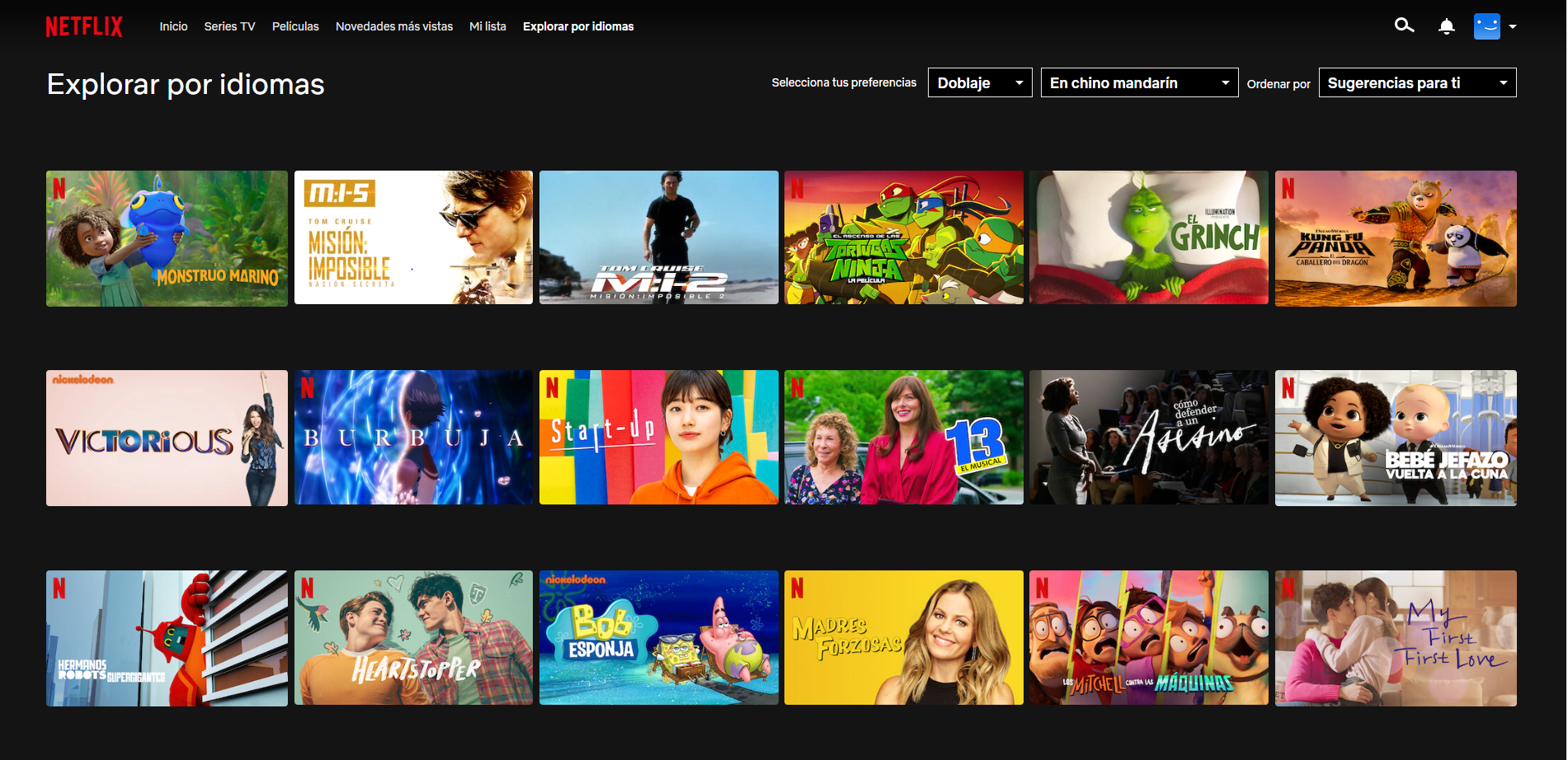Open Heartstopper thumbnail
1568x760 pixels.
413,637
